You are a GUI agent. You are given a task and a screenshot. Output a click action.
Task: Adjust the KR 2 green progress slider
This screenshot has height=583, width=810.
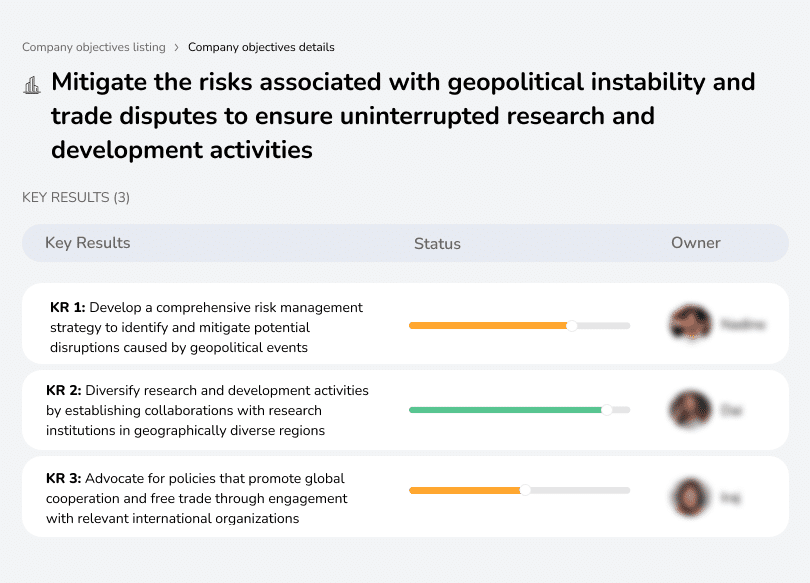(x=519, y=409)
